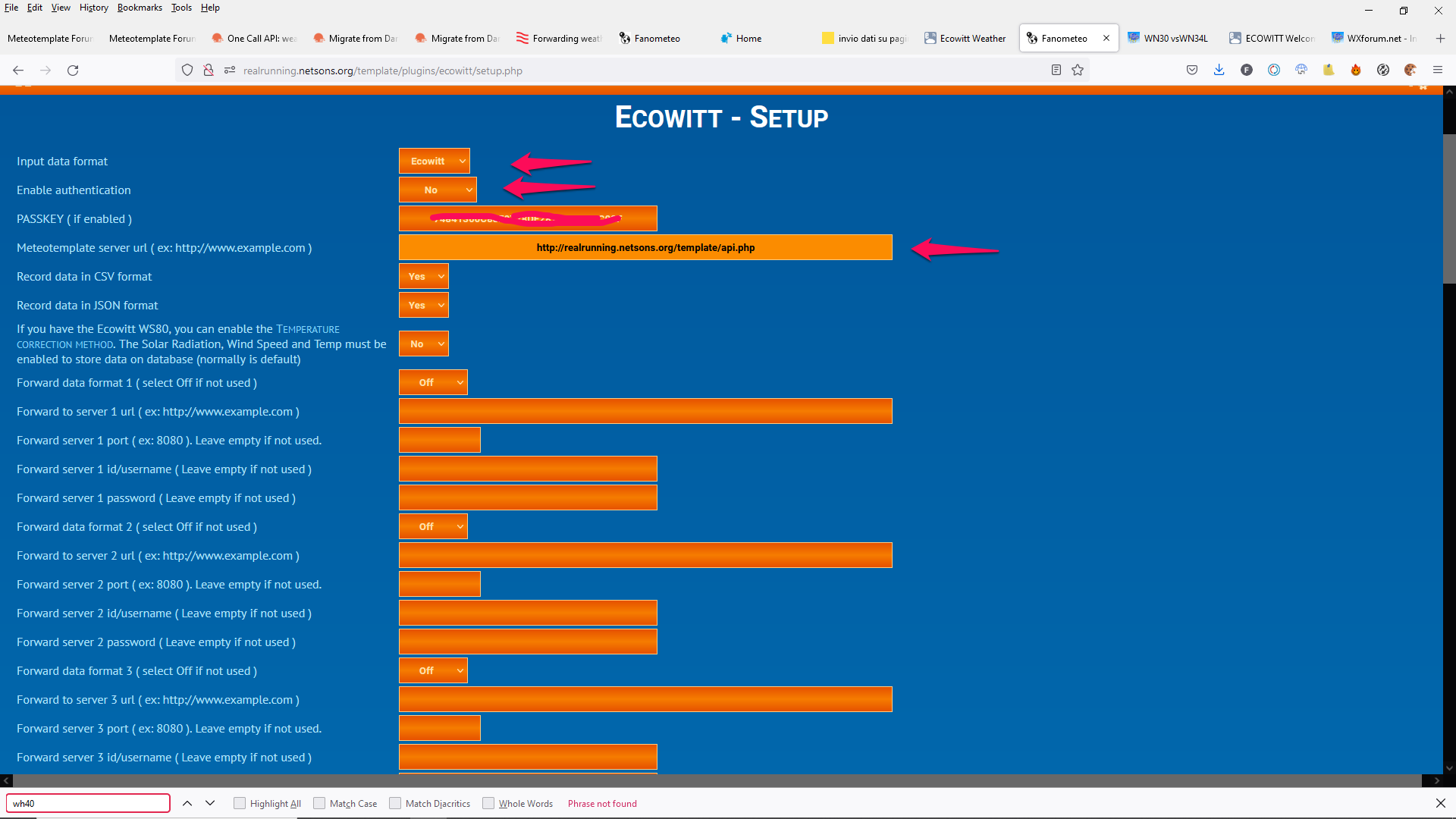Open the shield tracking protection icon

[187, 71]
